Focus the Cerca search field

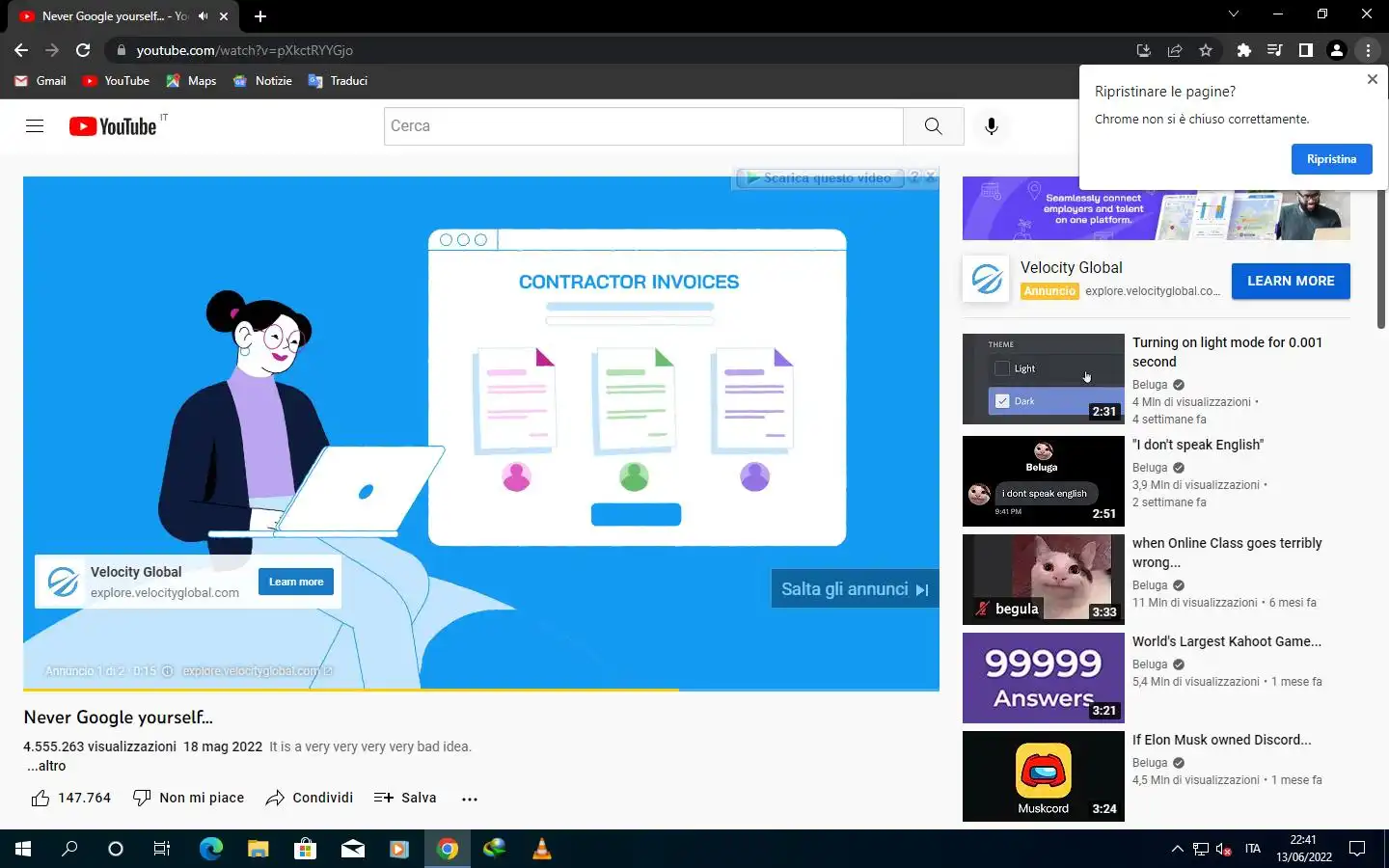tap(643, 126)
